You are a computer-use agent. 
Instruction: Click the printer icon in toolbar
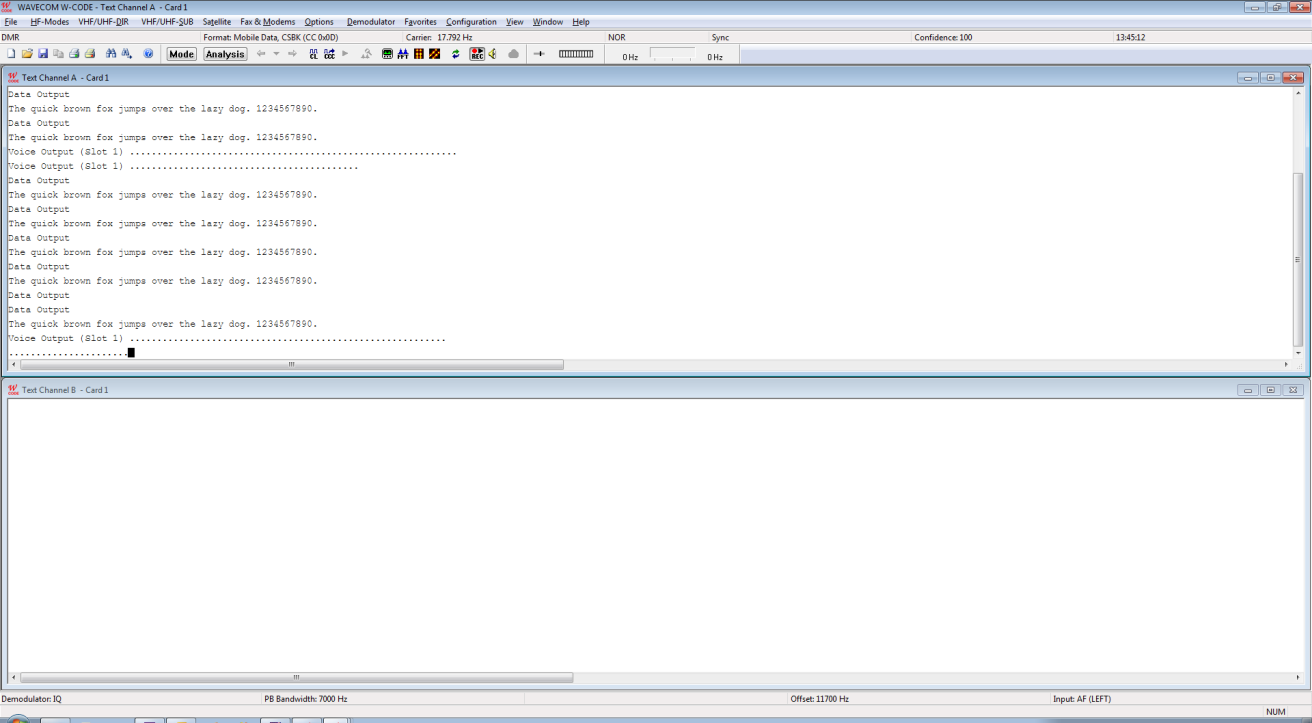(x=74, y=54)
